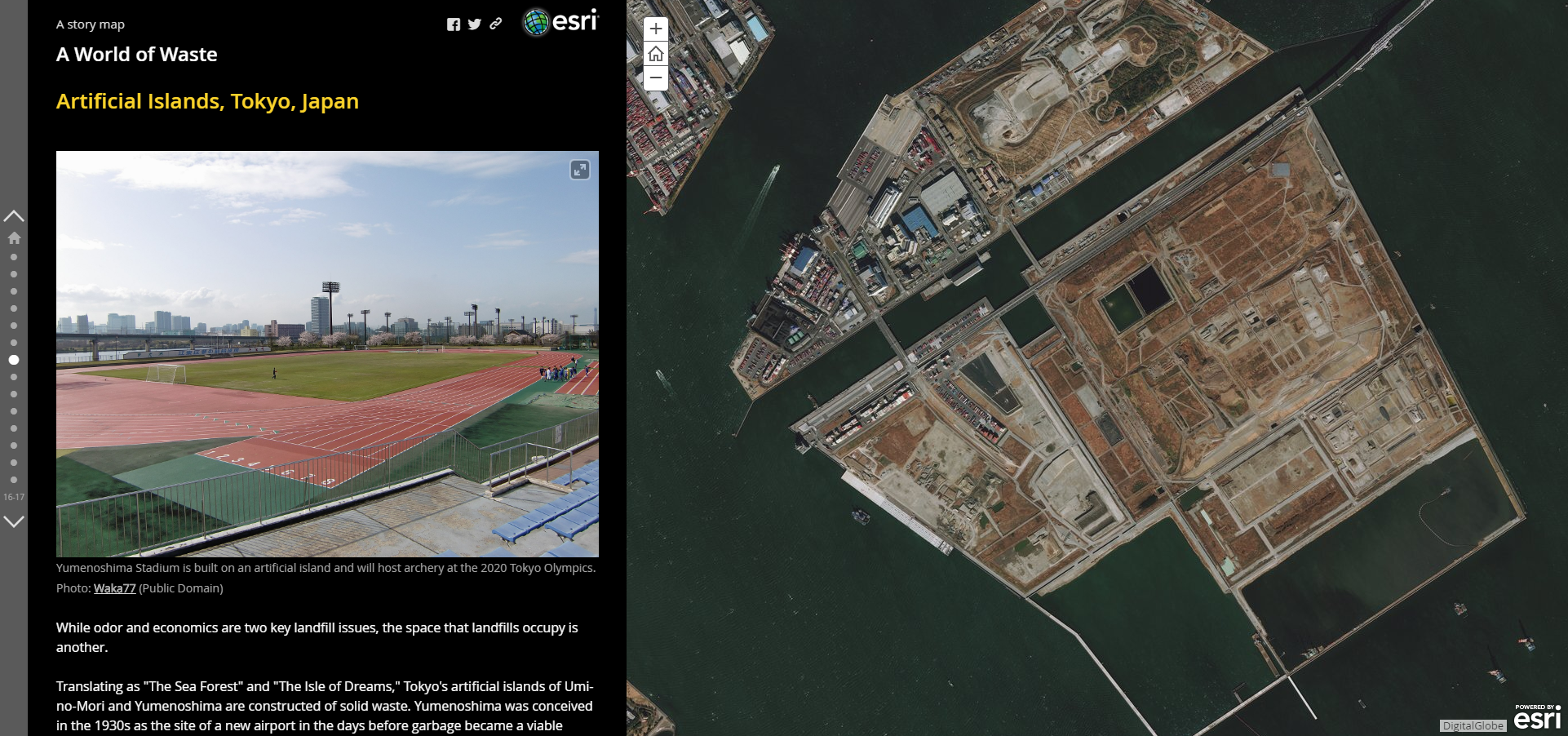This screenshot has height=736, width=1568.
Task: Select the last navigation dot above 16-17
Action: pos(14,480)
